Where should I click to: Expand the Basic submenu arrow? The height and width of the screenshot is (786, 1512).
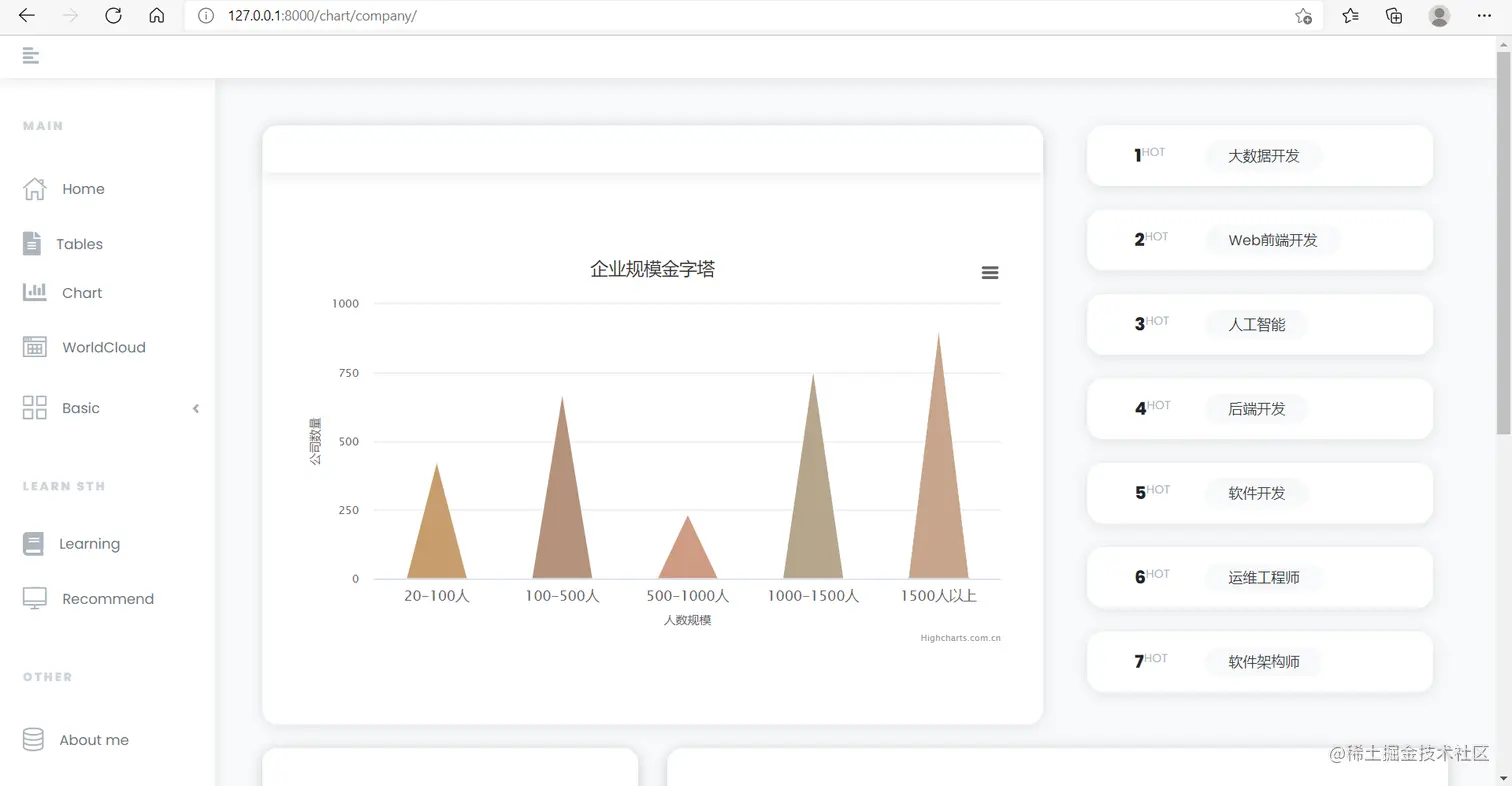coord(196,408)
